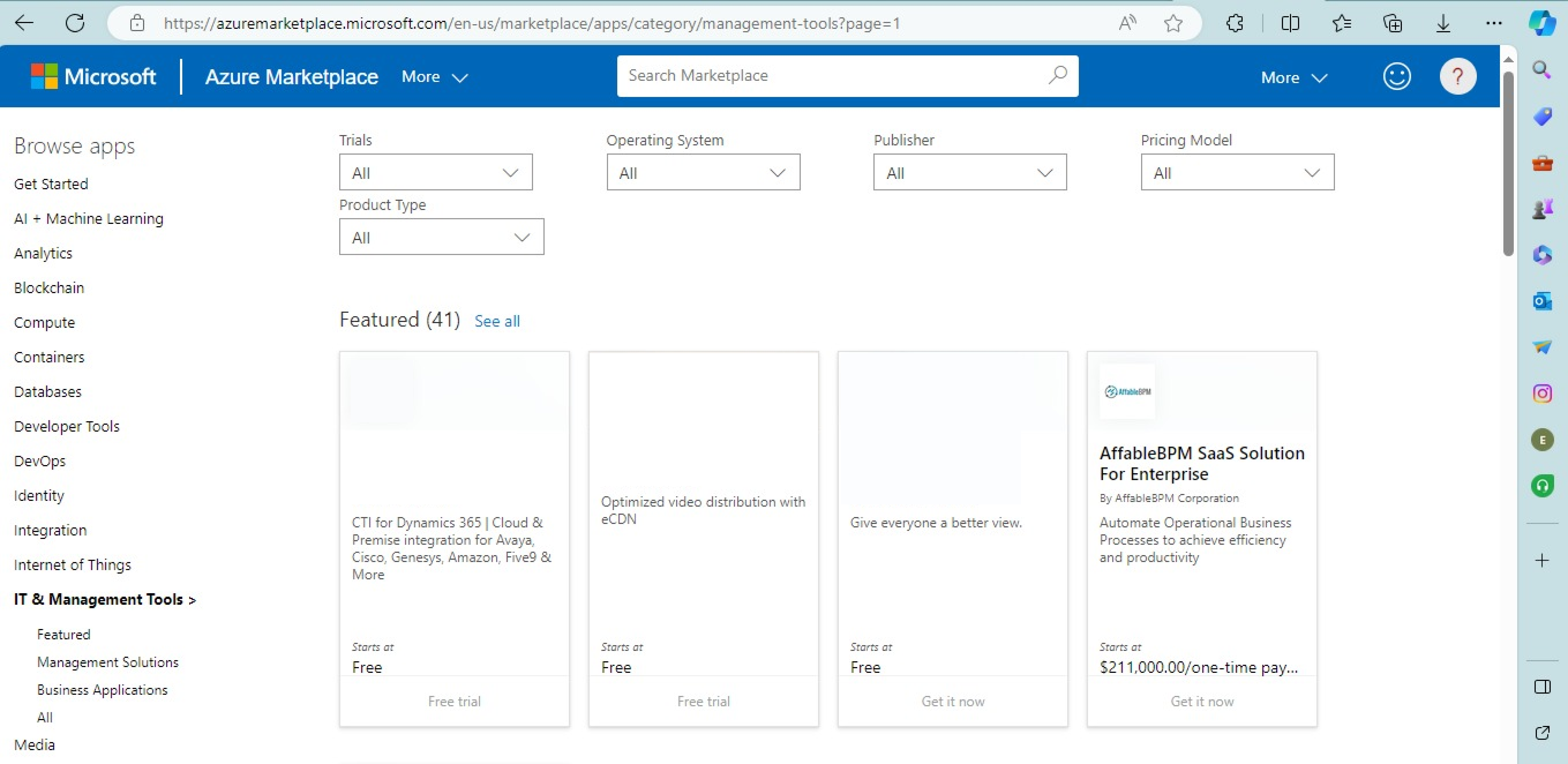Viewport: 1568px width, 764px height.
Task: Click the magnifier in the Marketplace search bar
Action: [x=1057, y=76]
